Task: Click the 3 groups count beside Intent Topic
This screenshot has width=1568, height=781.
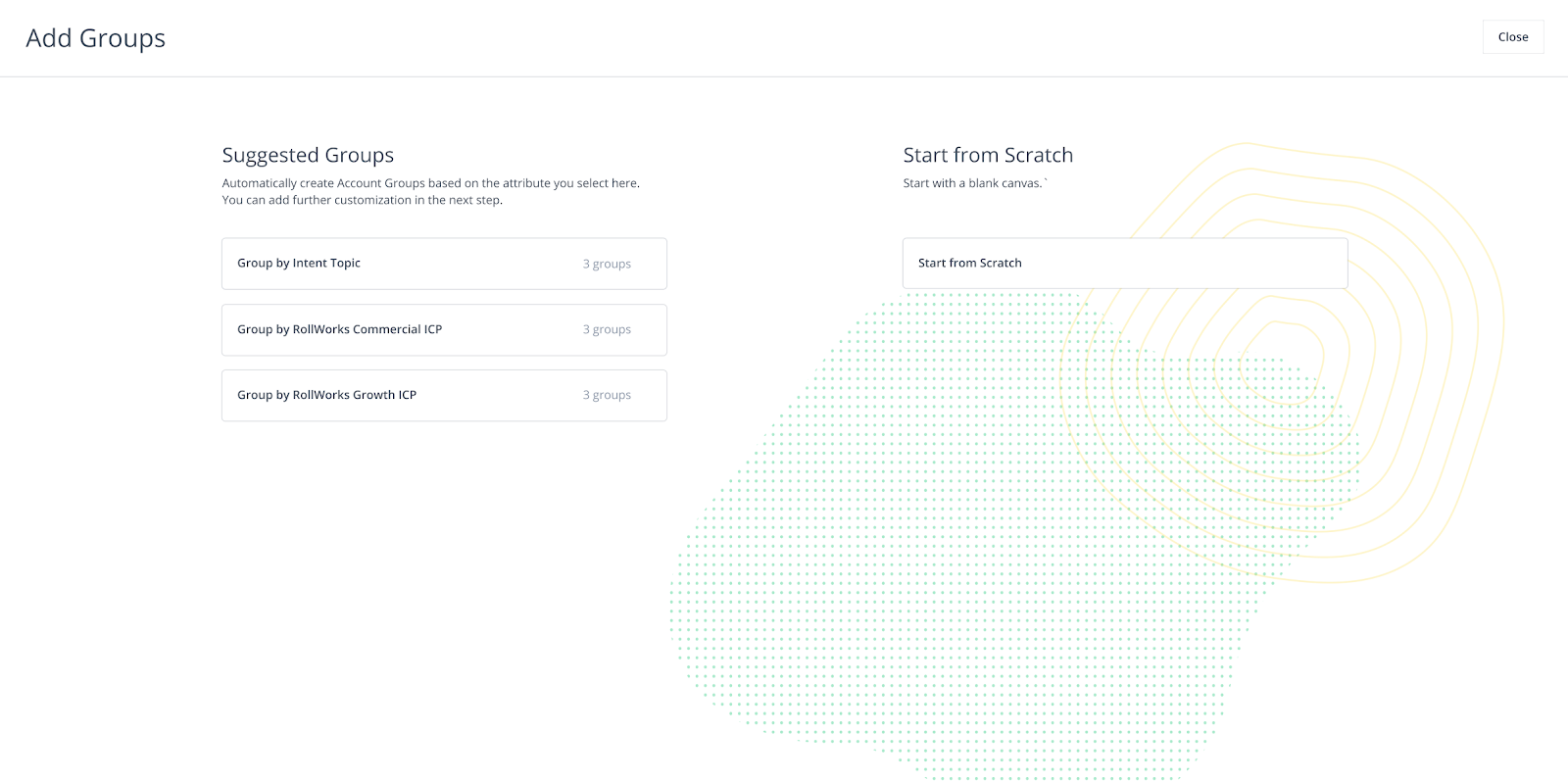Action: [x=607, y=264]
